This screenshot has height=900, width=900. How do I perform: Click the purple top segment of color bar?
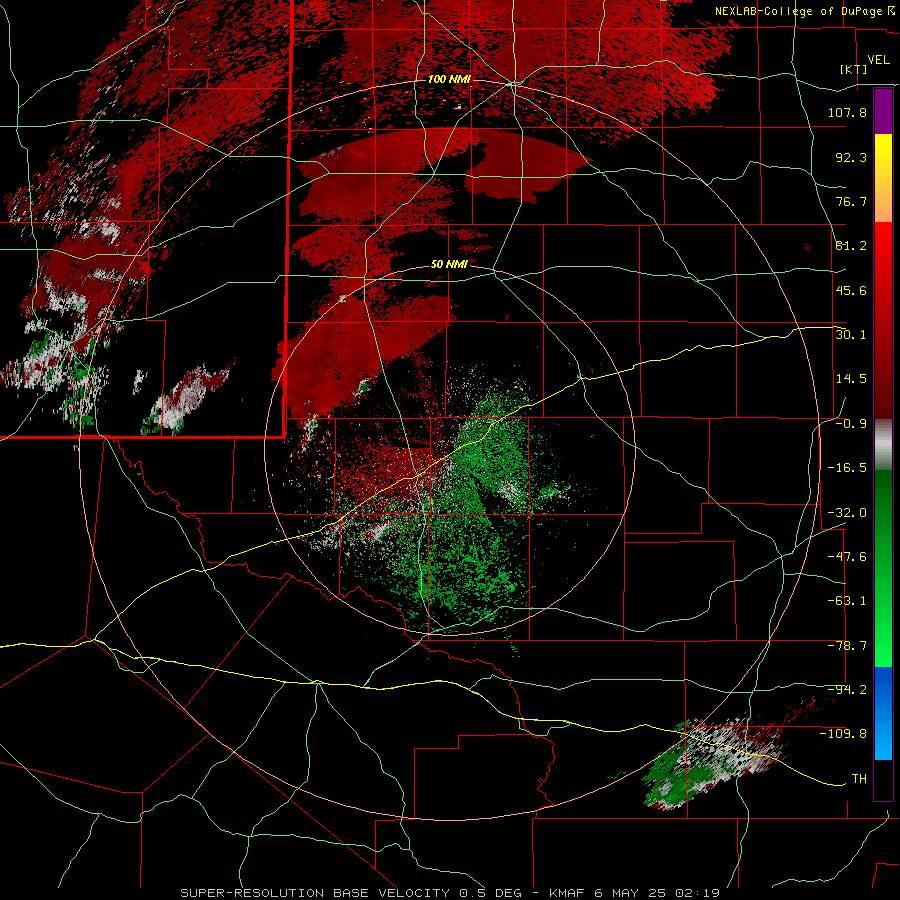point(883,111)
